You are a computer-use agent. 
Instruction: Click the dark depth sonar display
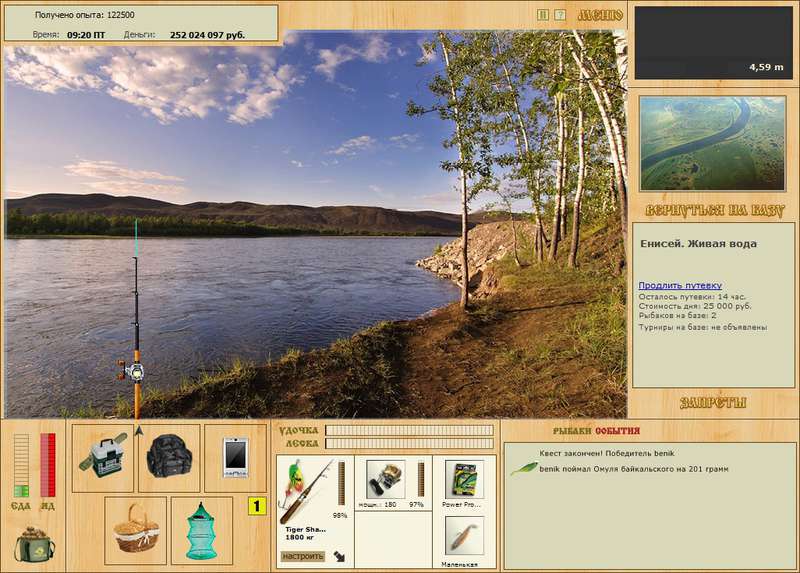[714, 43]
